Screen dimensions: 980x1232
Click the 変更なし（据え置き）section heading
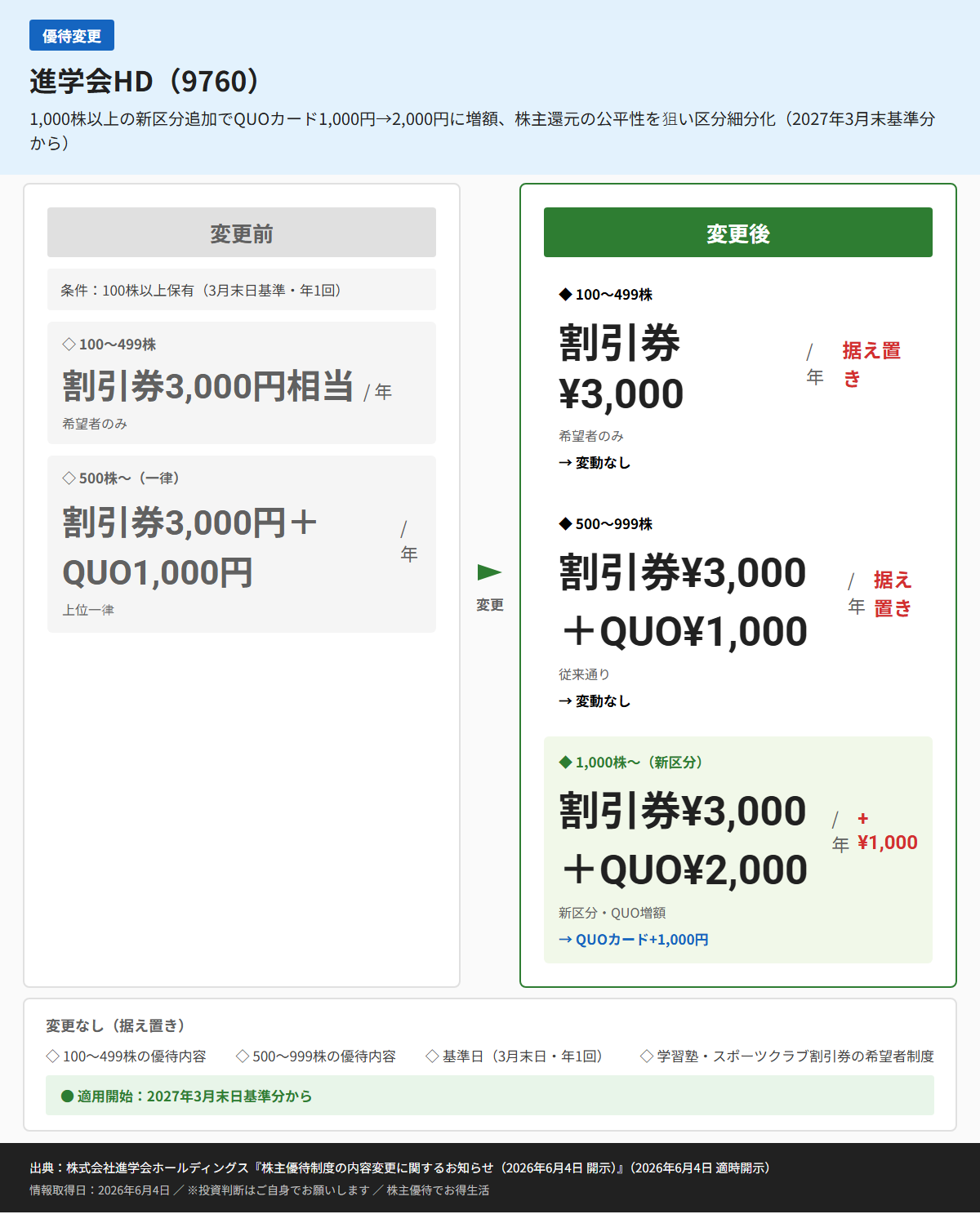point(118,1025)
